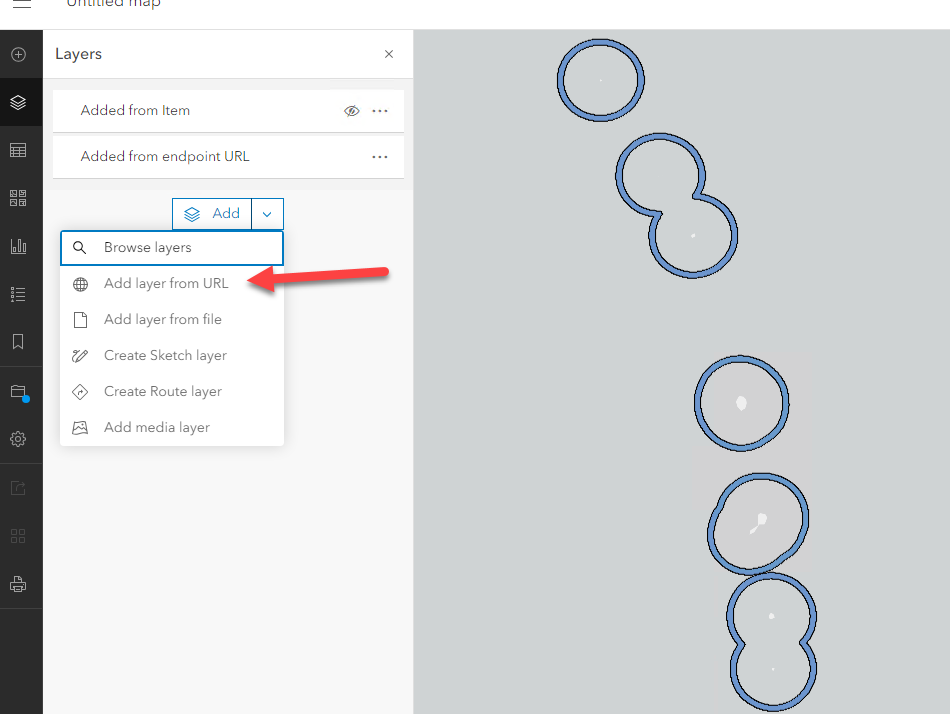This screenshot has width=950, height=714.
Task: Toggle visibility of the Added from Item layer
Action: point(352,110)
